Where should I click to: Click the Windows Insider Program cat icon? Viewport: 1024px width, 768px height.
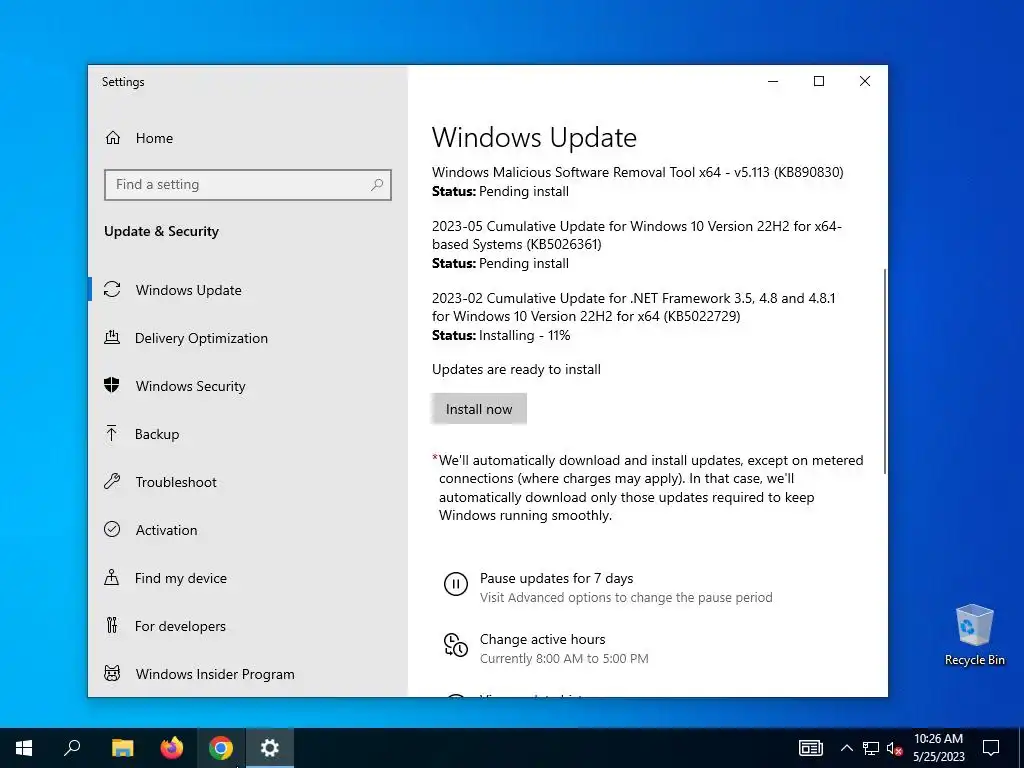pyautogui.click(x=112, y=673)
